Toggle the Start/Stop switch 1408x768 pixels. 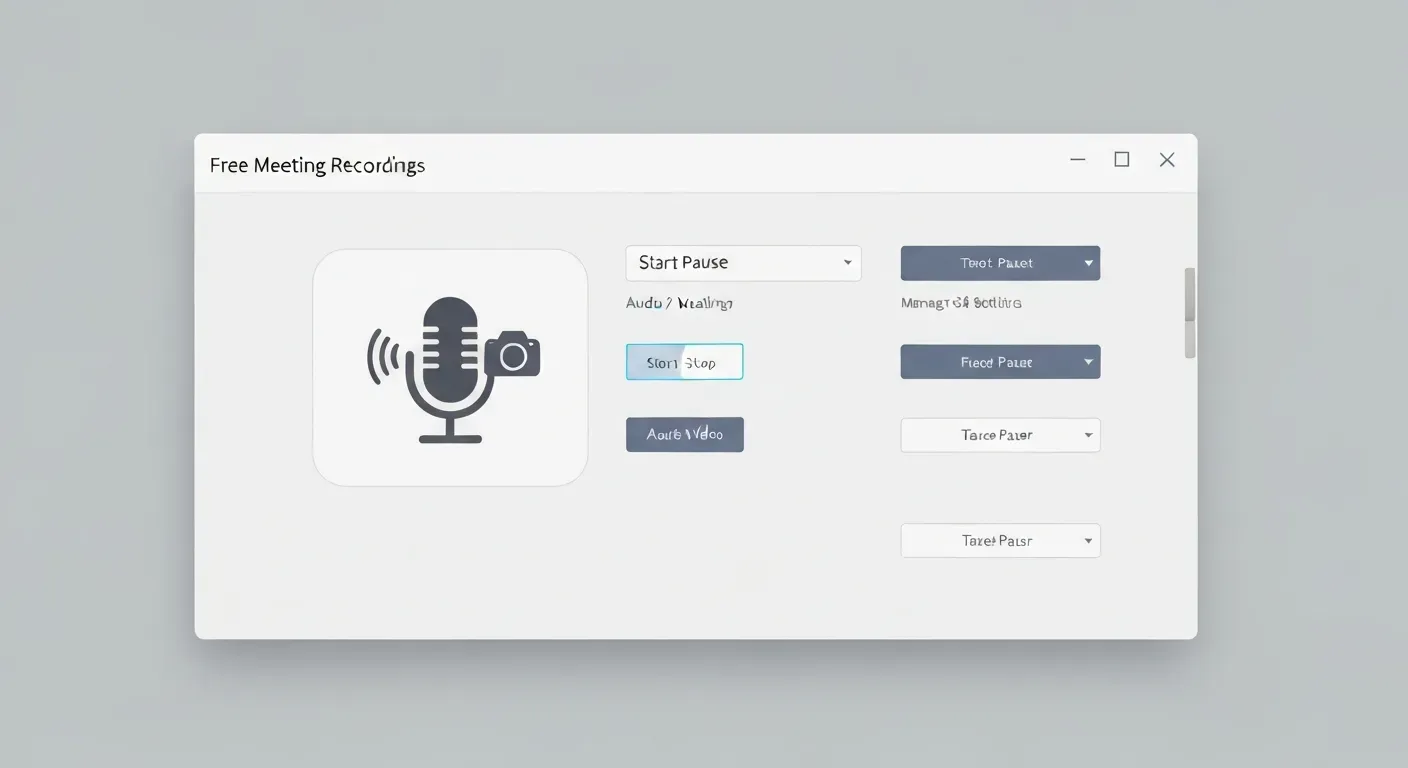click(684, 361)
